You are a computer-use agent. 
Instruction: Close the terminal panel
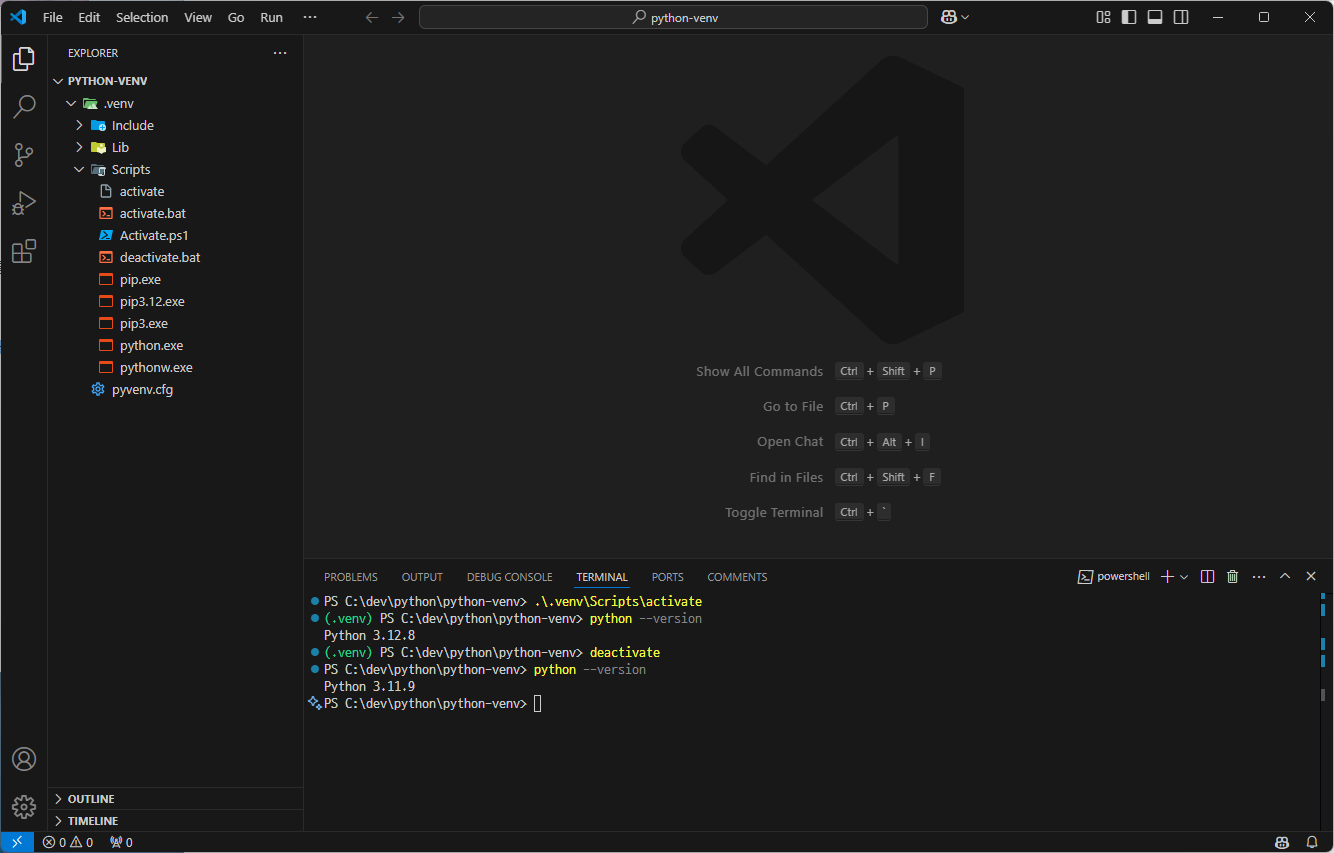click(1311, 577)
